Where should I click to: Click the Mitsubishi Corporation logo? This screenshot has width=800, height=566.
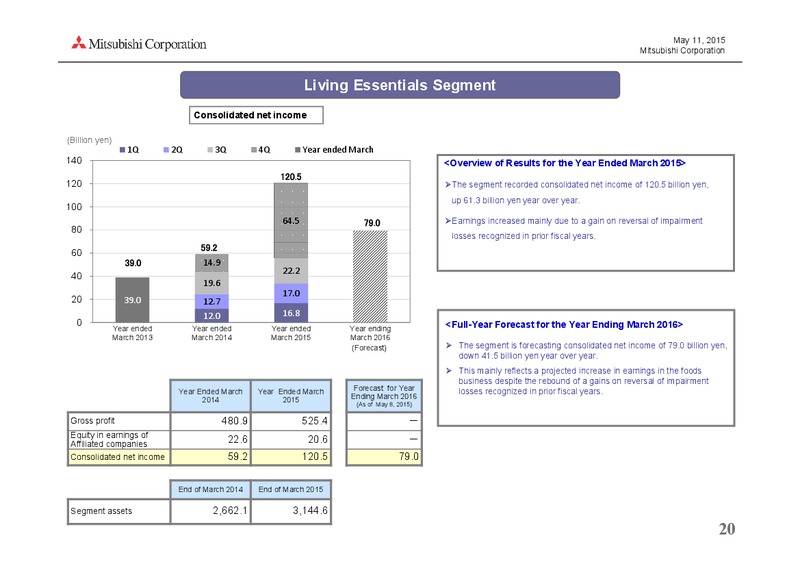[139, 44]
